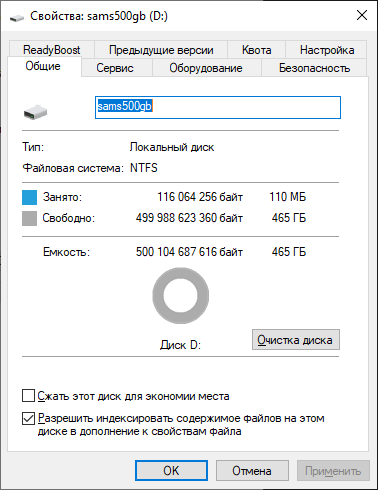The height and width of the screenshot is (490, 378).
Task: Click the 'Файловая система:' label
Action: (73, 168)
